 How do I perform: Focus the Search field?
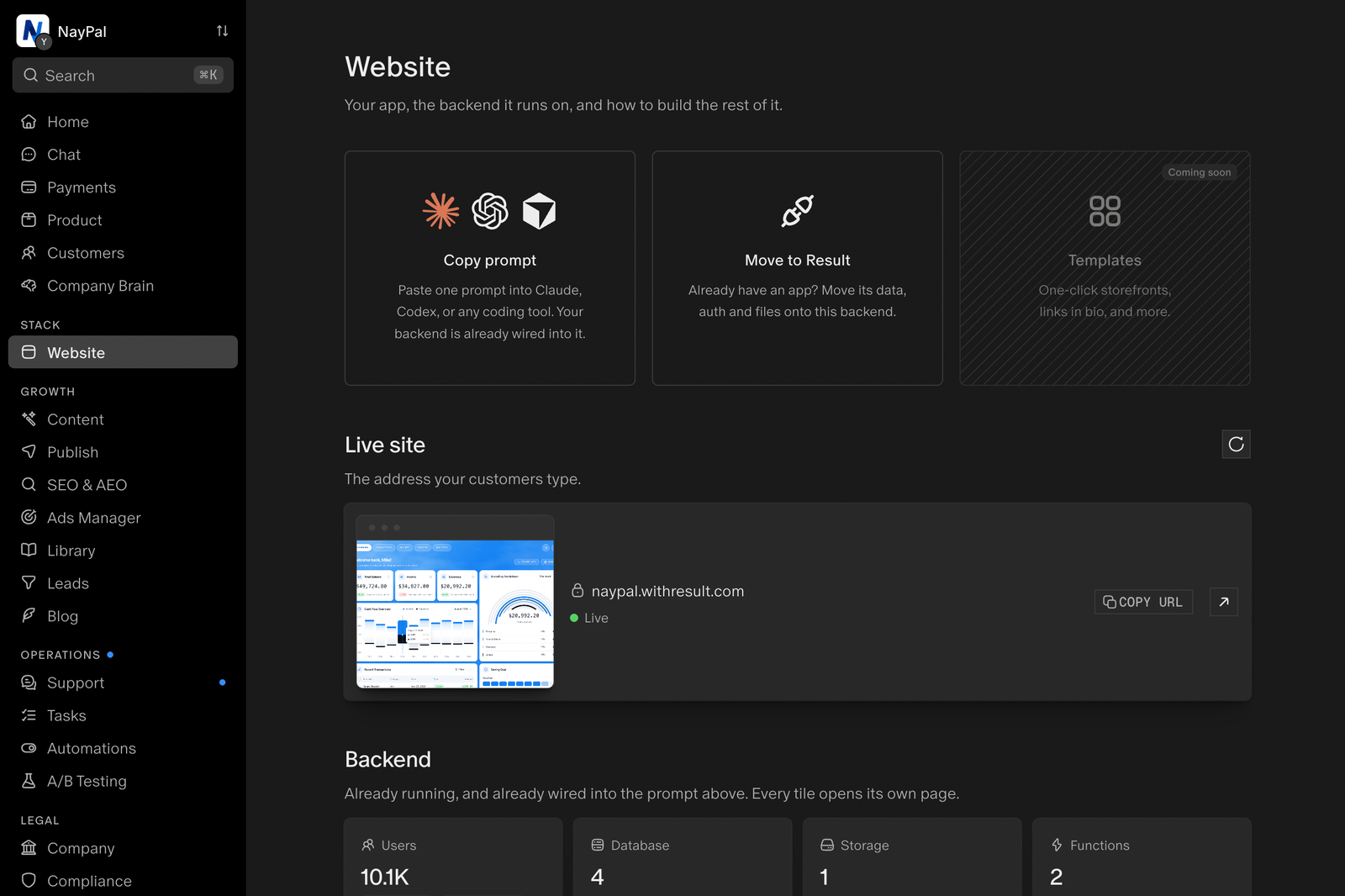coord(123,75)
